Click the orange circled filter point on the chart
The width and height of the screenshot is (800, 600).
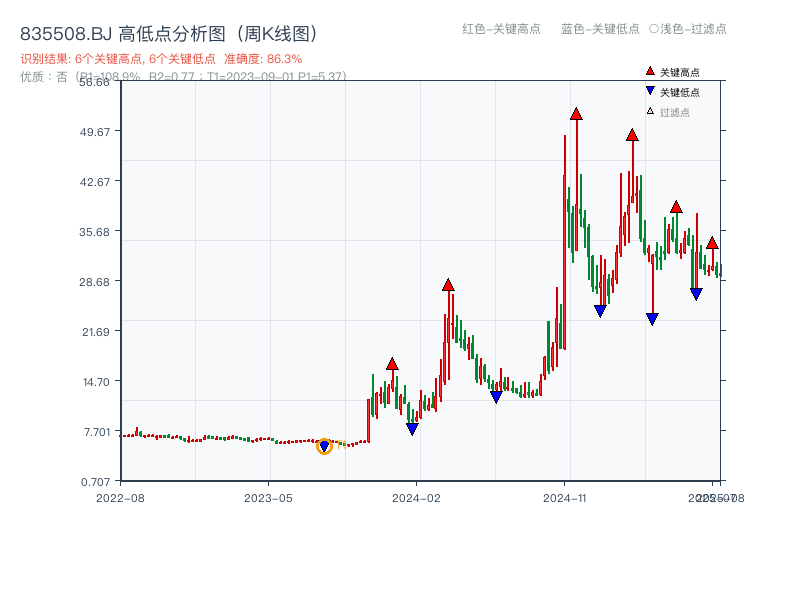(325, 447)
